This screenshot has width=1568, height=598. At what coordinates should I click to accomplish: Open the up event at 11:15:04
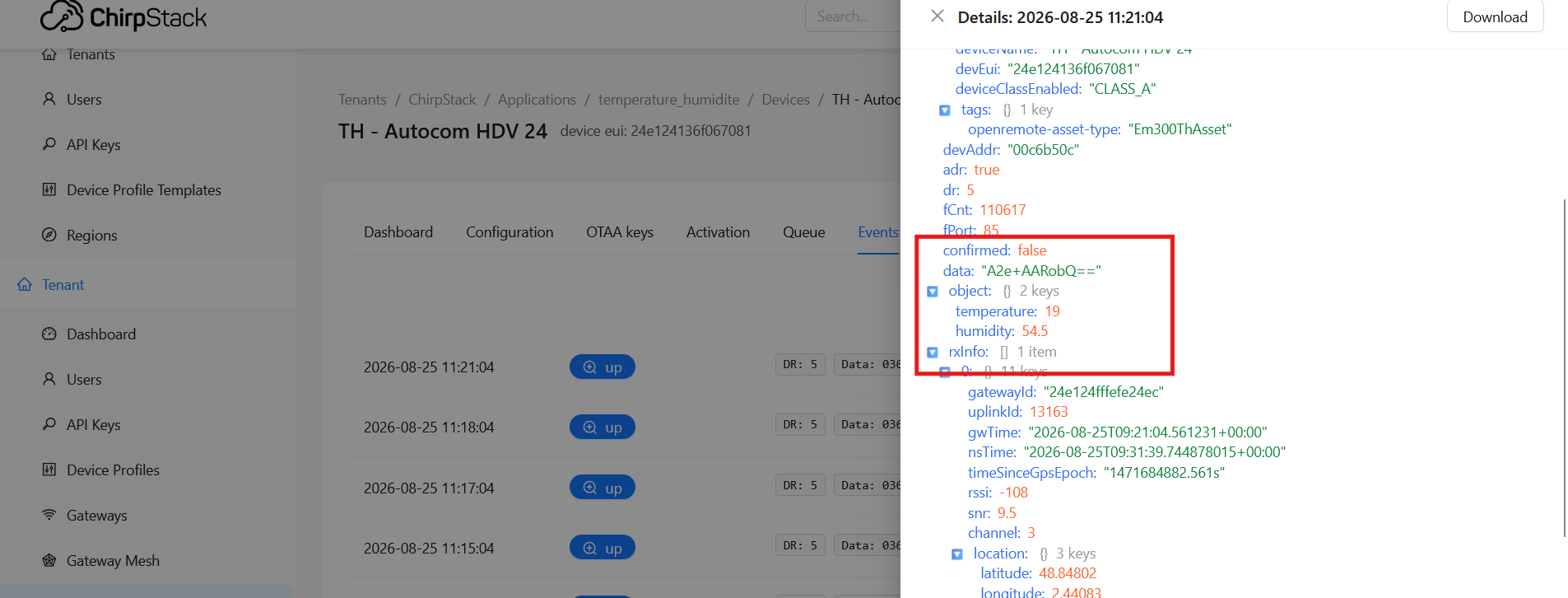[603, 548]
